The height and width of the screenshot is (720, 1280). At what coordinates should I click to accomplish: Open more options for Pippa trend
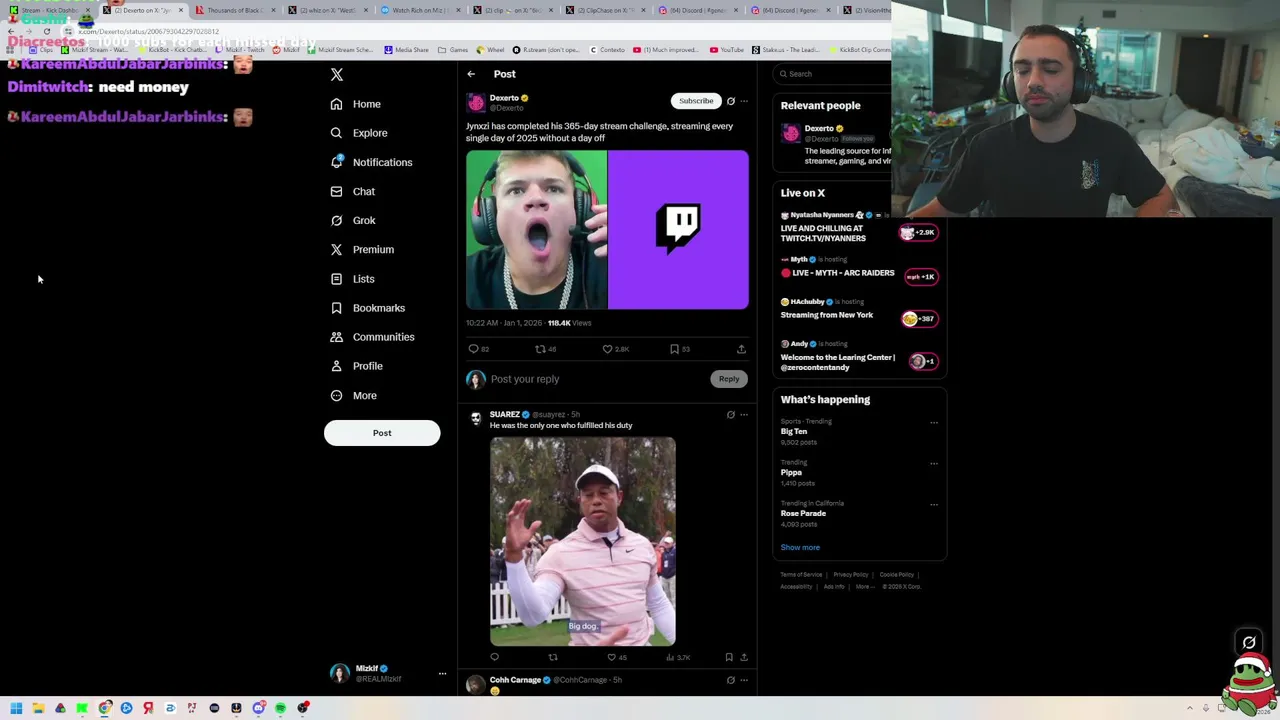[x=934, y=463]
